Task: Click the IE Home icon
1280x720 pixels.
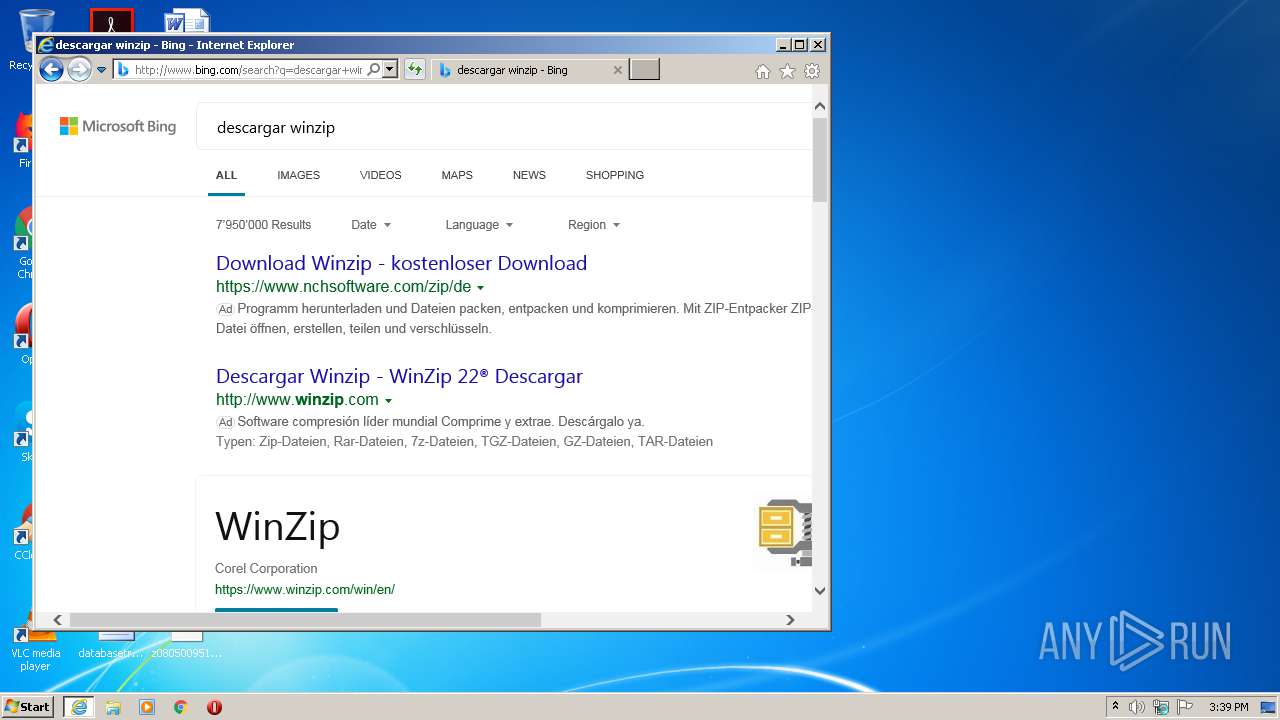Action: click(763, 71)
